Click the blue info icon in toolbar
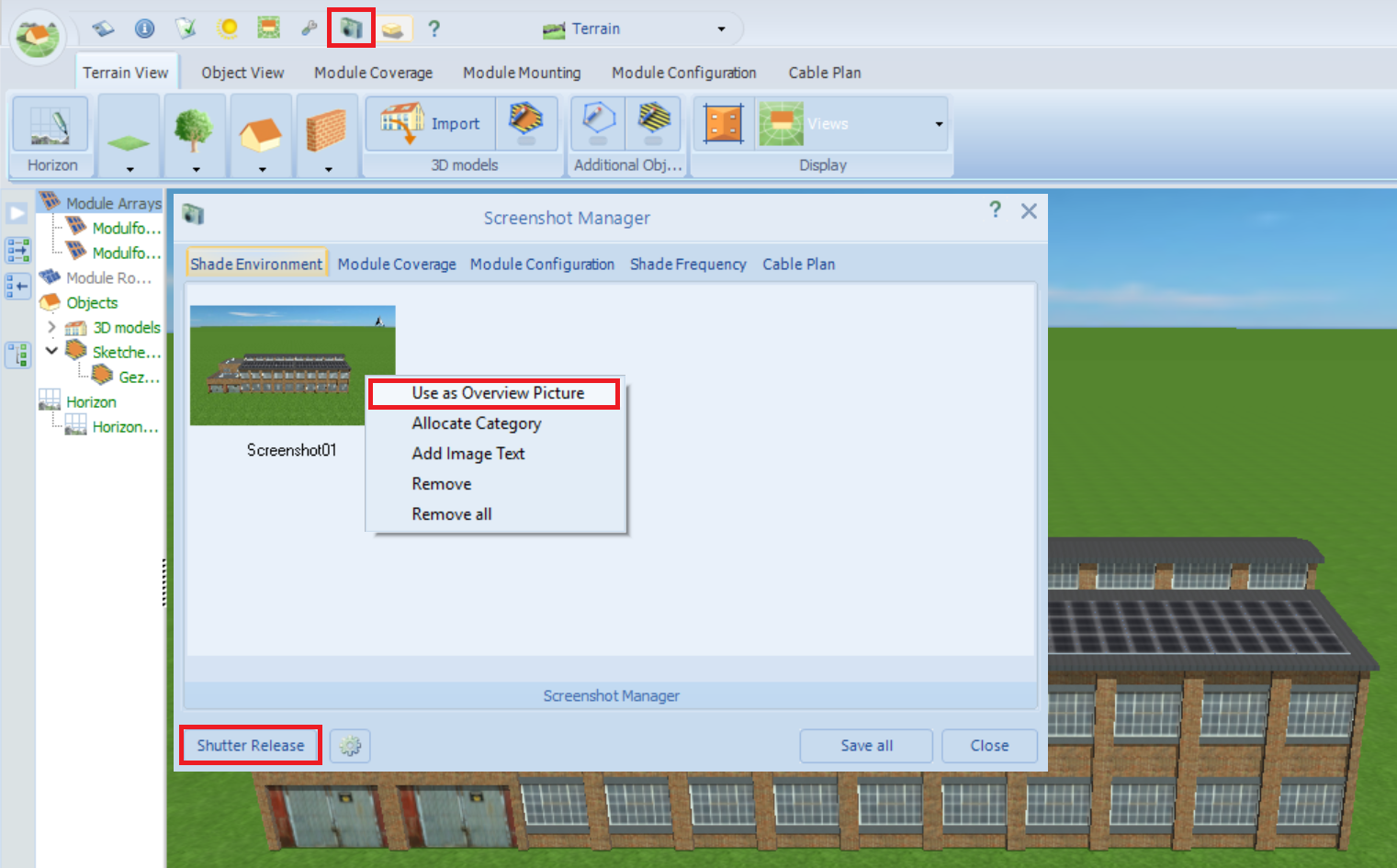Viewport: 1397px width, 868px height. (x=144, y=28)
